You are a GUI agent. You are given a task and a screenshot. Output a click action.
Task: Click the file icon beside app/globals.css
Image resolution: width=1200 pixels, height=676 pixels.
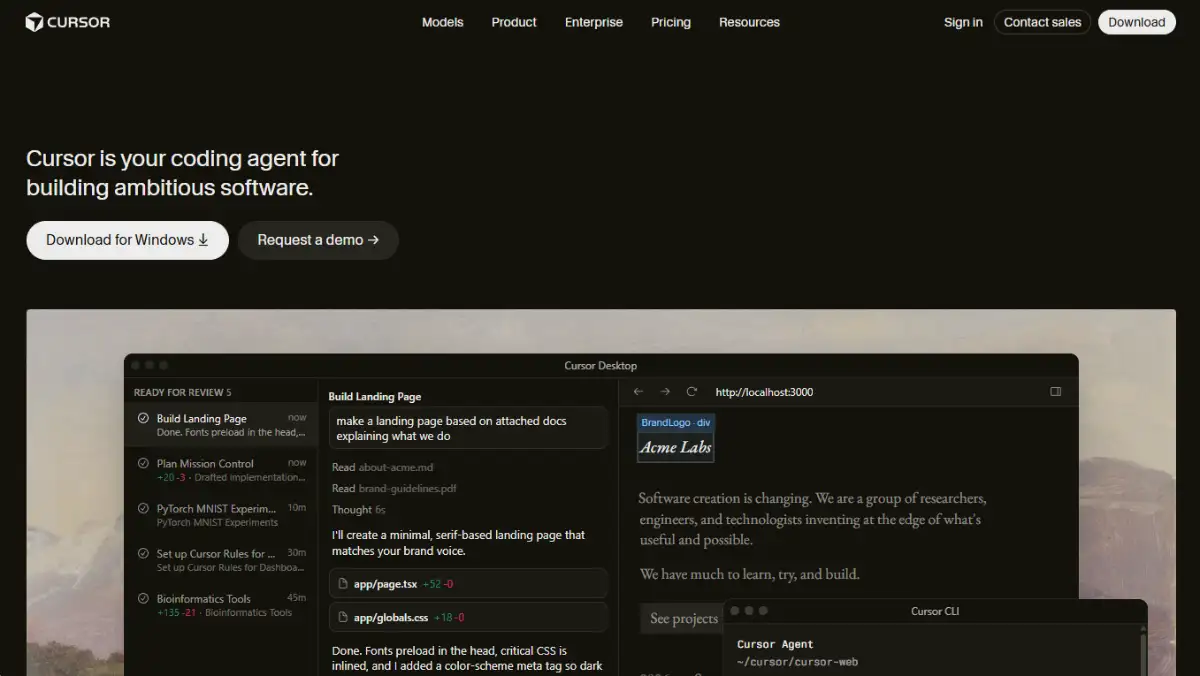[x=343, y=617]
